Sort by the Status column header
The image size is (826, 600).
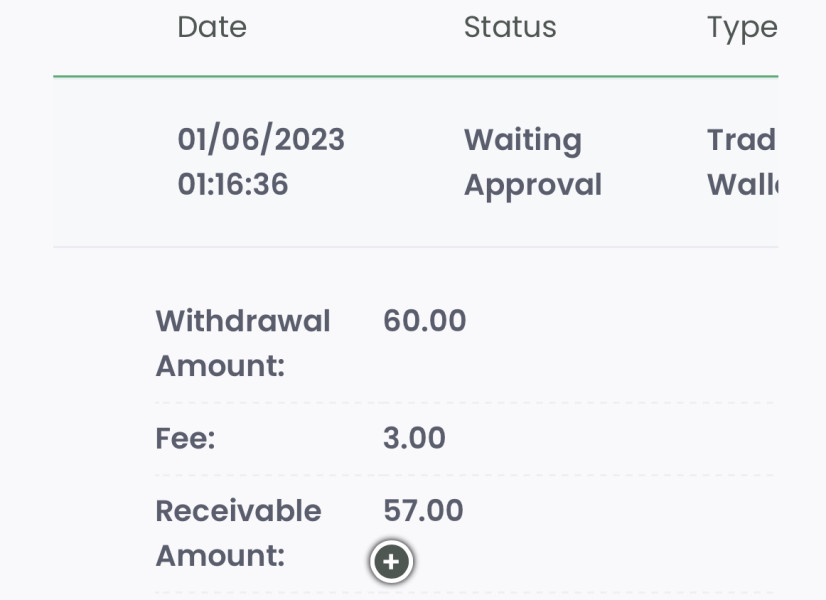(x=510, y=27)
